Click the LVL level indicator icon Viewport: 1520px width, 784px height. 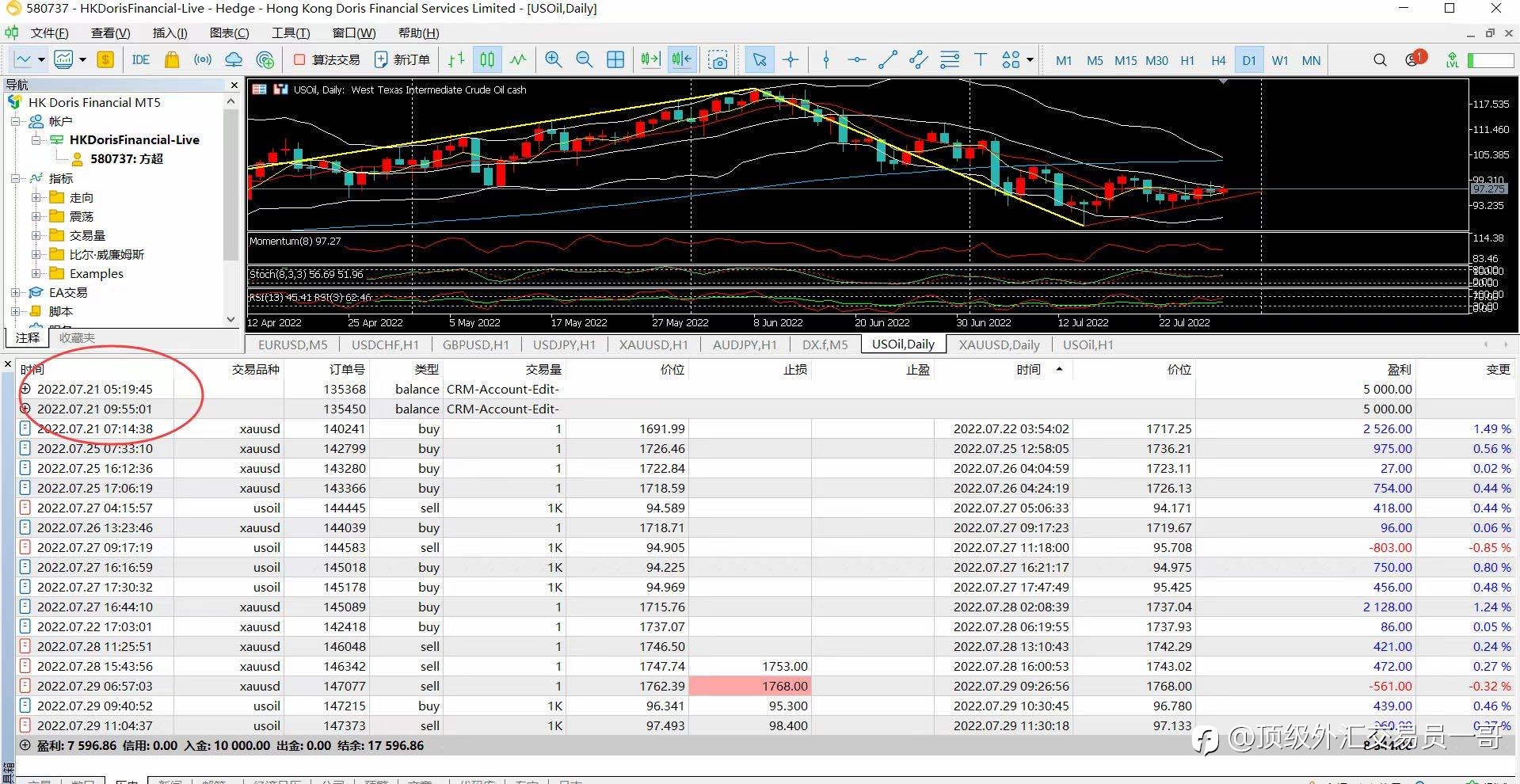[x=1452, y=59]
